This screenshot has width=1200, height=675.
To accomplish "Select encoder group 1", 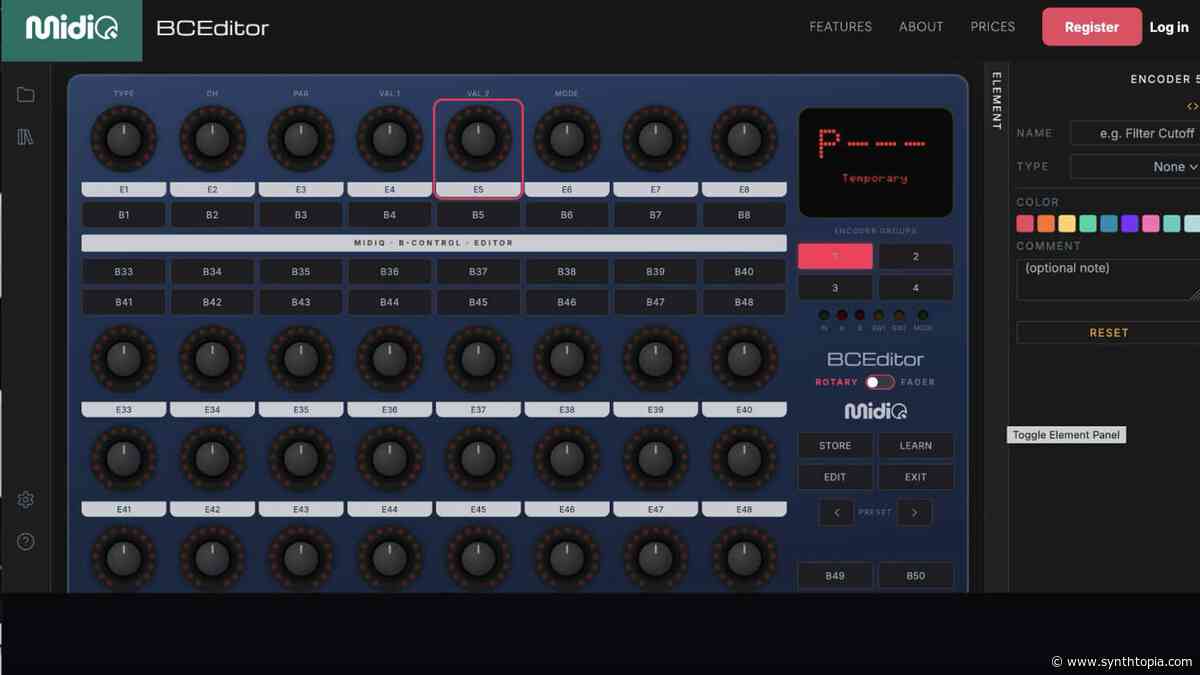I will [x=835, y=256].
